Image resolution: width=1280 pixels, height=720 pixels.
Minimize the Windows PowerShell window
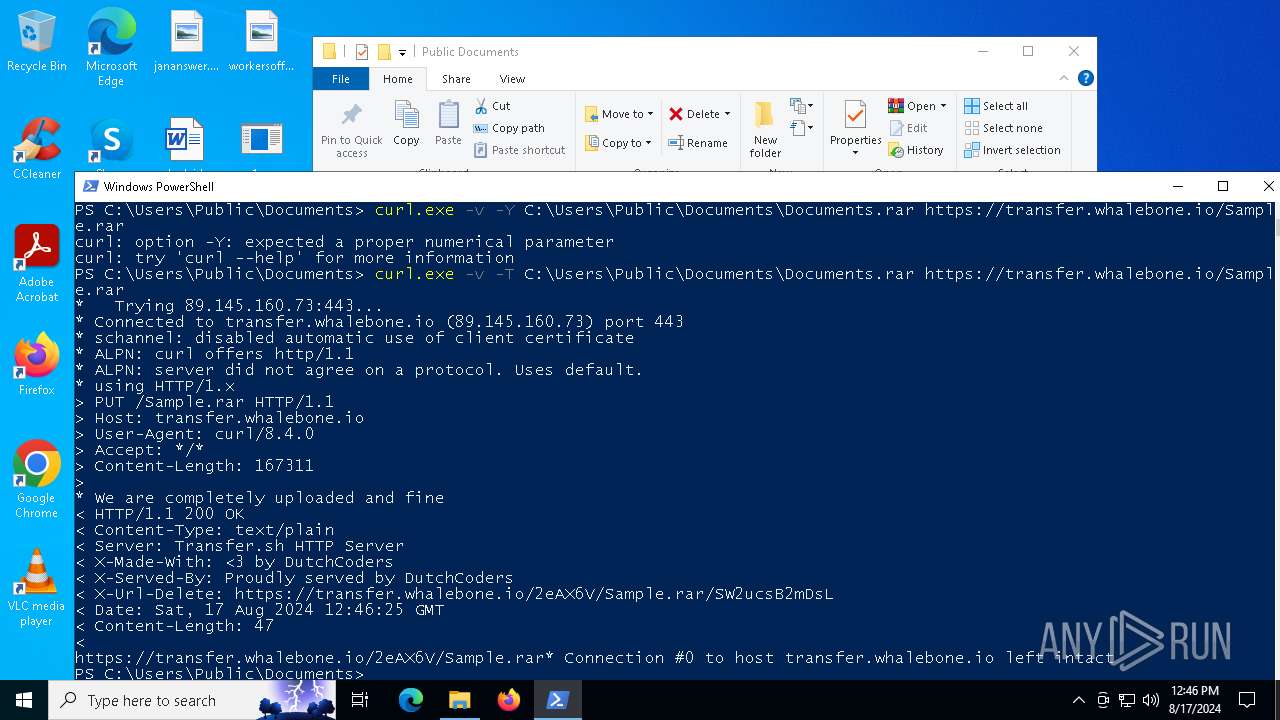coord(1177,186)
